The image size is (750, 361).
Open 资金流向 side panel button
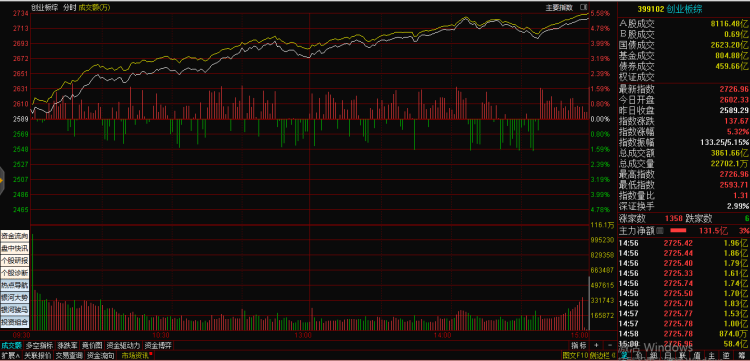coord(15,236)
